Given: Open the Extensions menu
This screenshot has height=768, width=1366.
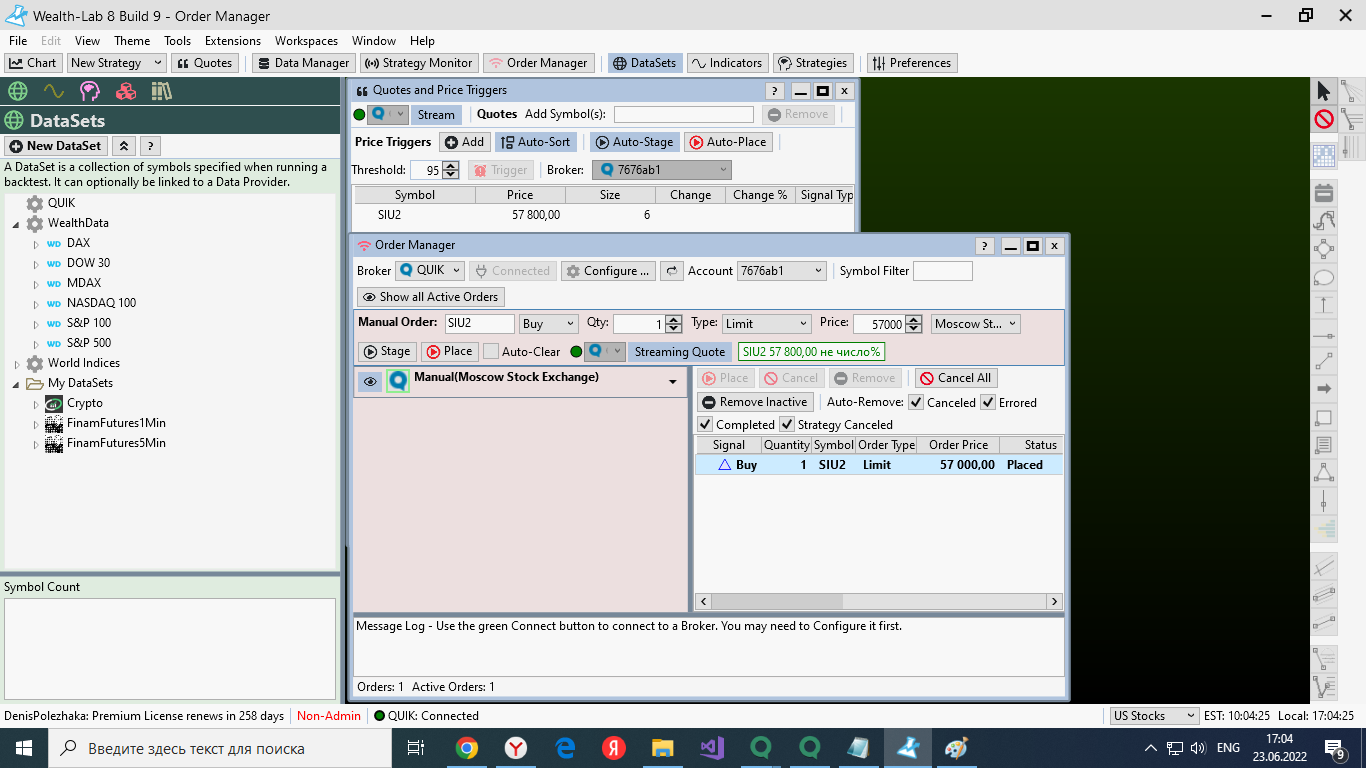Looking at the screenshot, I should pyautogui.click(x=233, y=41).
